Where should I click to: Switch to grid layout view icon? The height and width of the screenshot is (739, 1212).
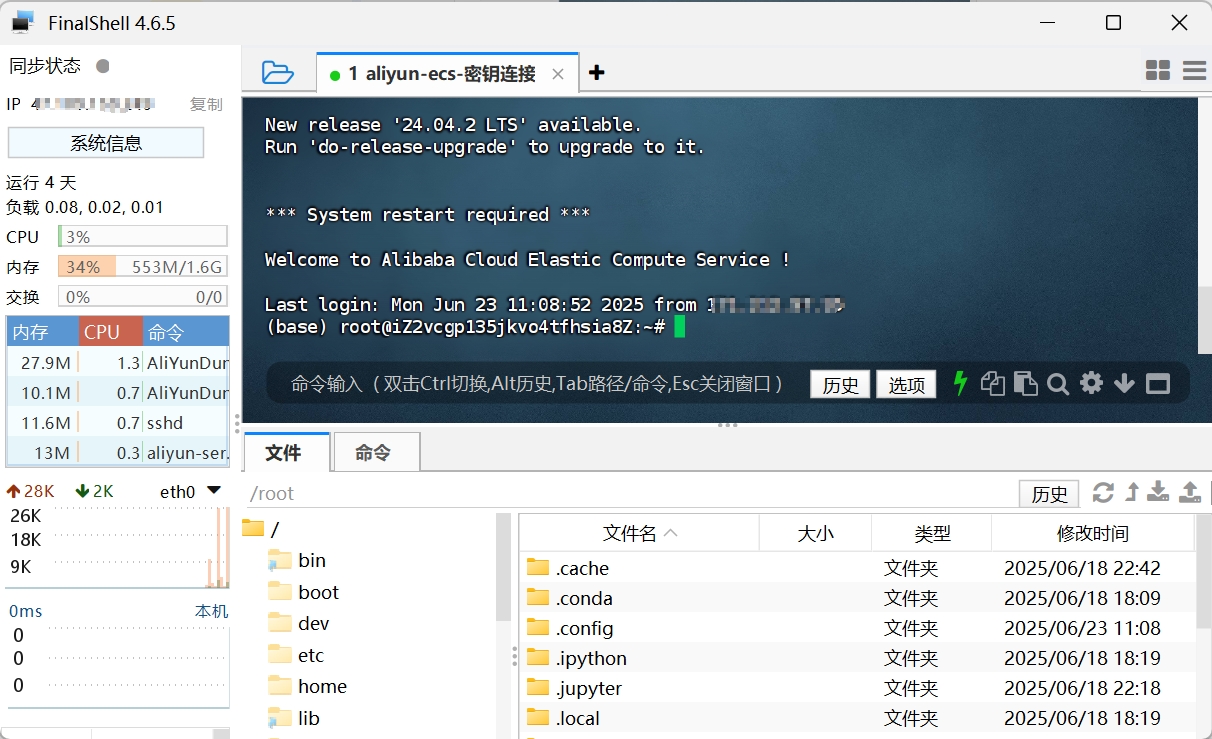click(1158, 70)
